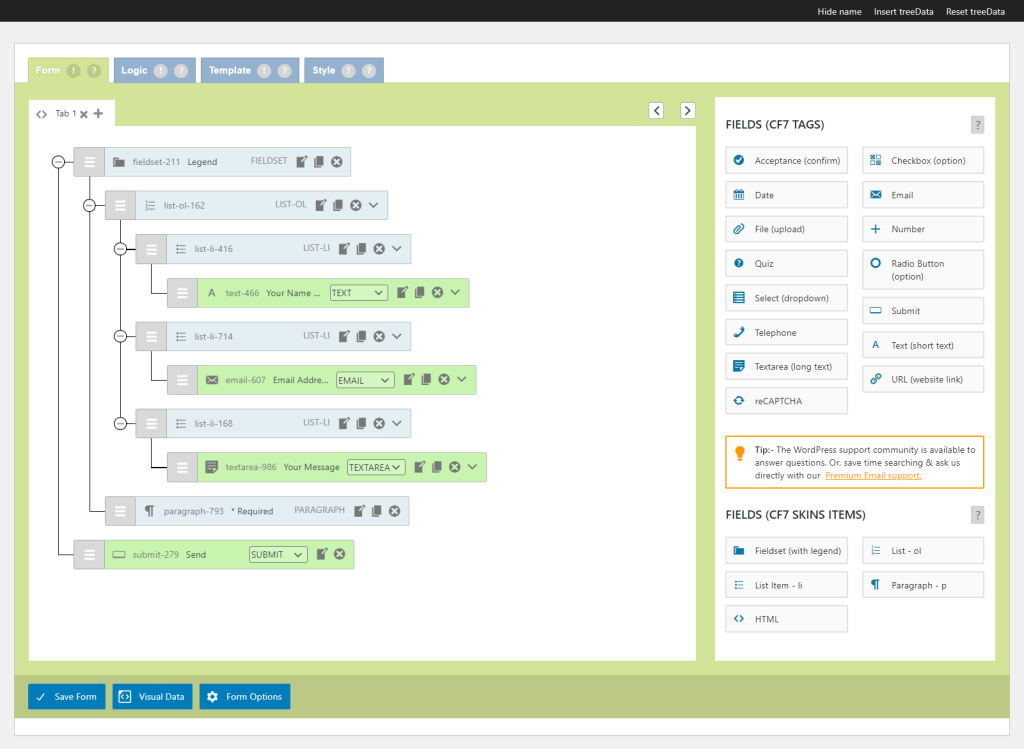Open the help icon beside Fields CF7 Tags
Viewport: 1024px width, 749px height.
click(x=977, y=125)
